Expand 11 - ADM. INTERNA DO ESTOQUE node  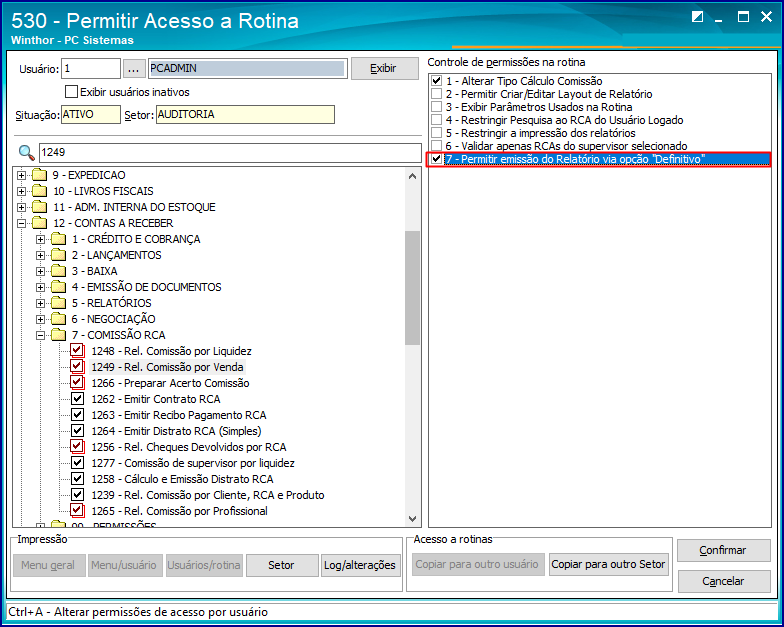tap(22, 208)
